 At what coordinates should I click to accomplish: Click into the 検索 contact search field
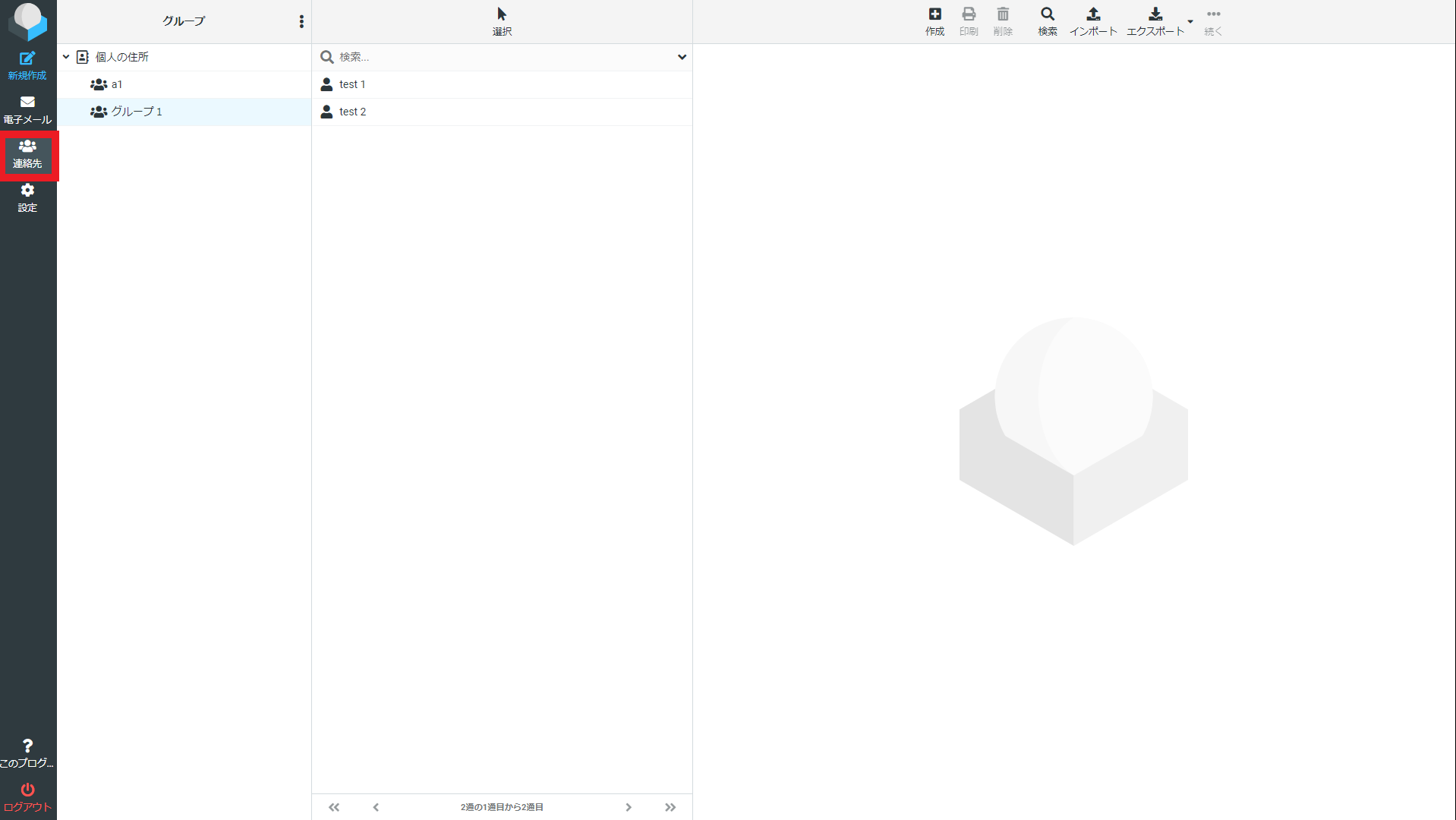(x=501, y=57)
